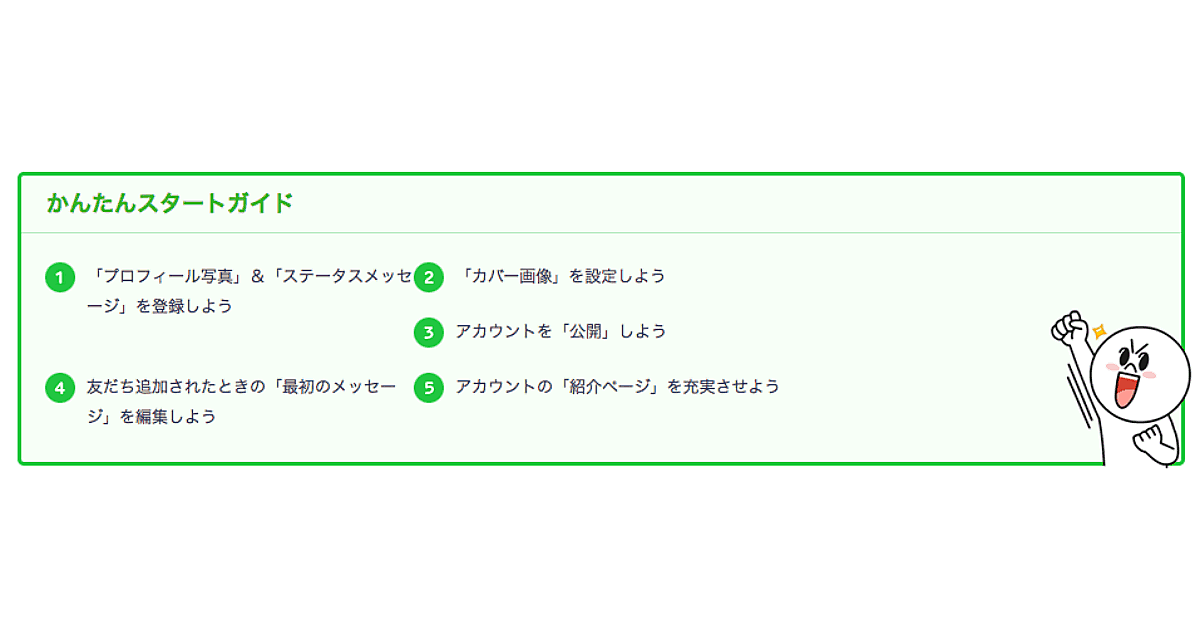Click the green number 4 step icon
Viewport: 1200px width, 630px height.
[60, 388]
